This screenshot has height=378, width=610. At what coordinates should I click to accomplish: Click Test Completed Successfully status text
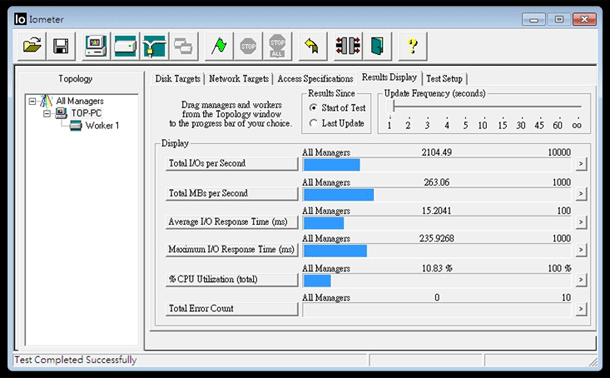tap(75, 360)
